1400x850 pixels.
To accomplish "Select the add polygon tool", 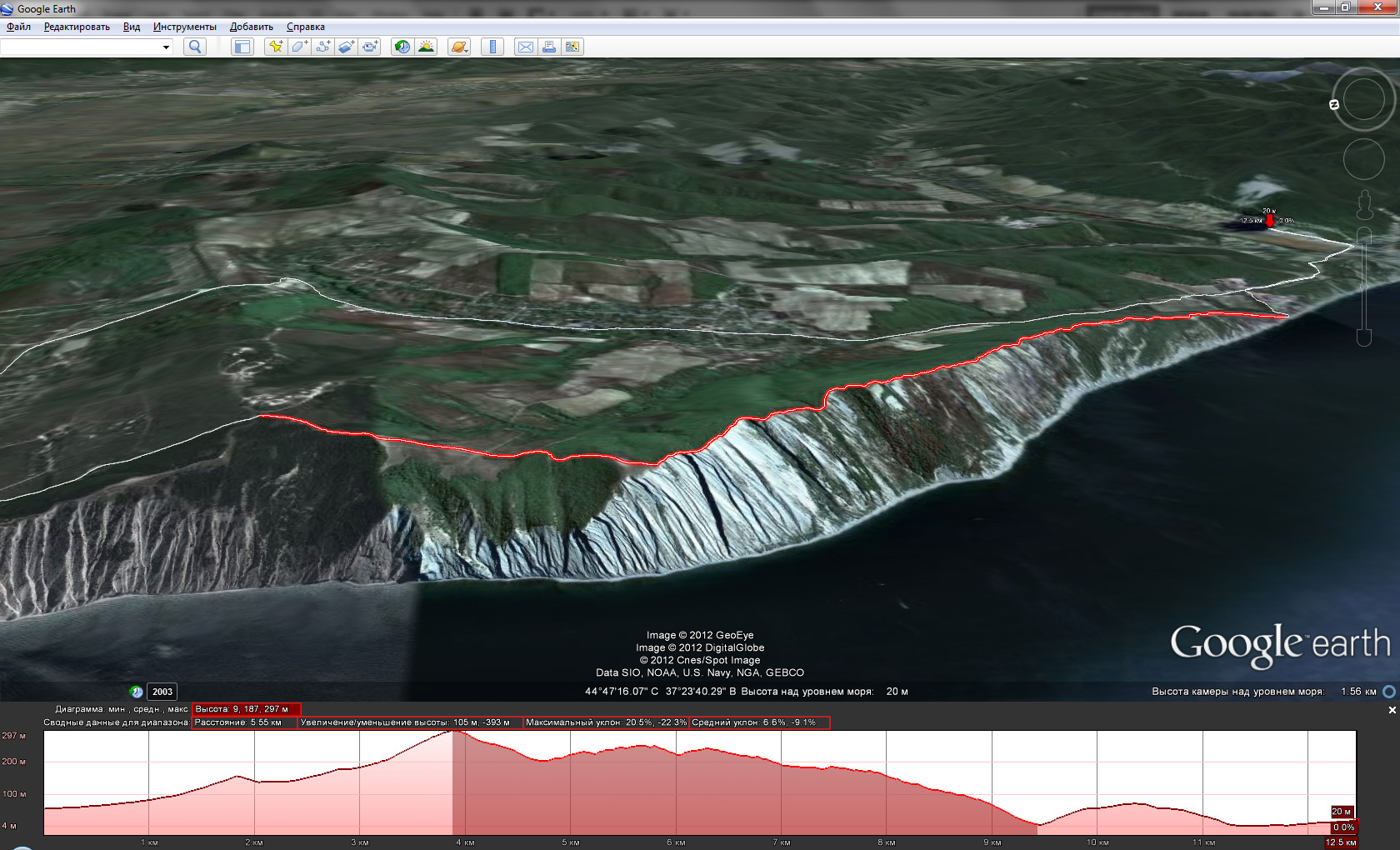I will click(299, 47).
